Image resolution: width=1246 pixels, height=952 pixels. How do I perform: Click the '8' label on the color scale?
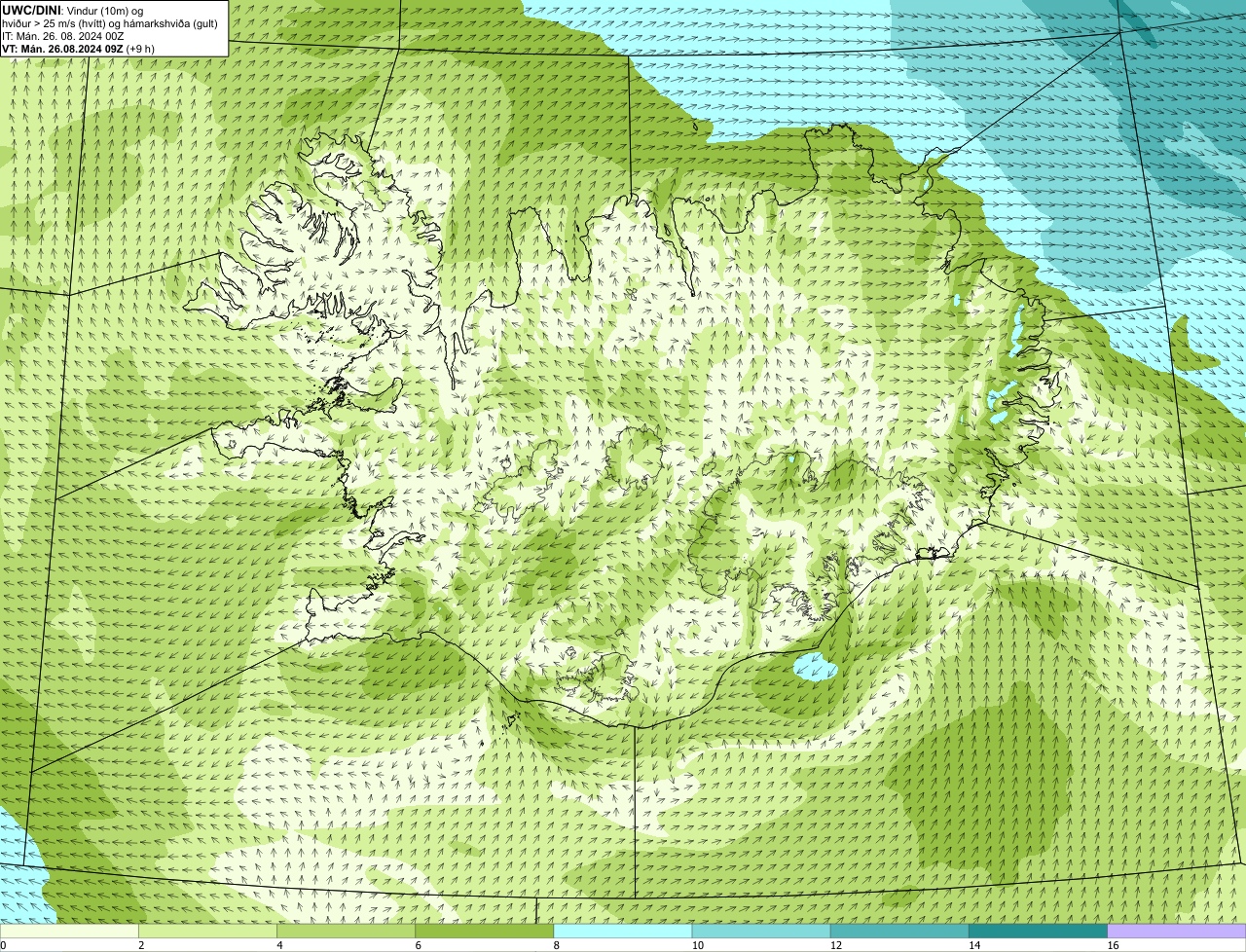(556, 945)
